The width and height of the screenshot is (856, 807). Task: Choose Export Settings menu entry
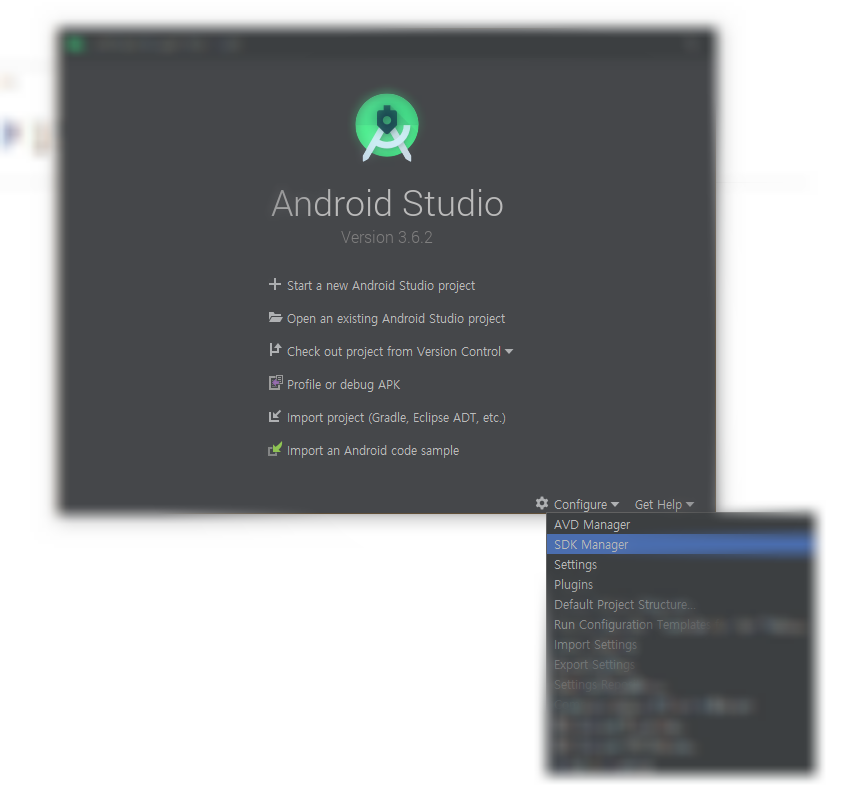pyautogui.click(x=680, y=665)
